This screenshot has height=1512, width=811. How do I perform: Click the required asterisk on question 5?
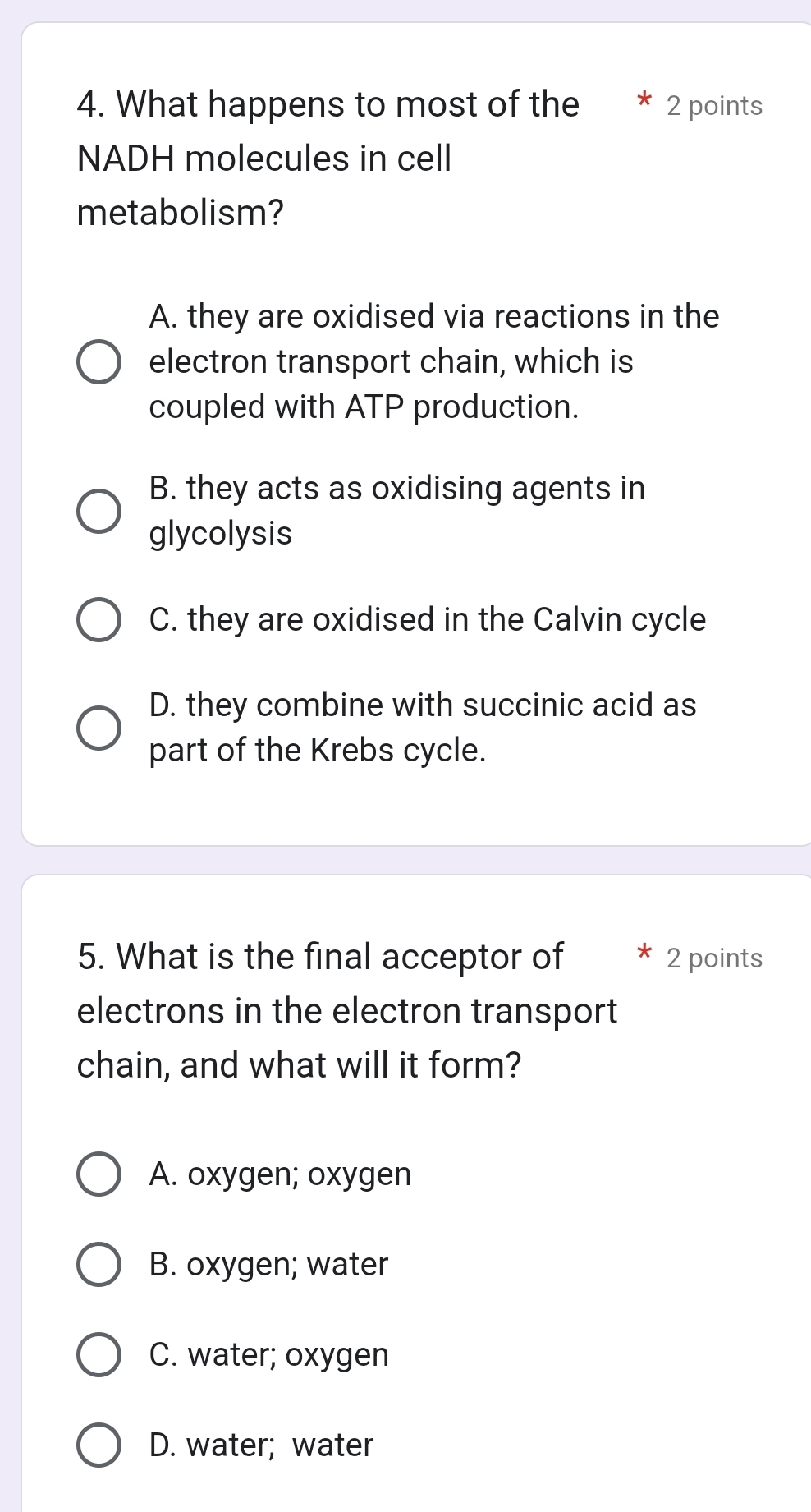645,953
